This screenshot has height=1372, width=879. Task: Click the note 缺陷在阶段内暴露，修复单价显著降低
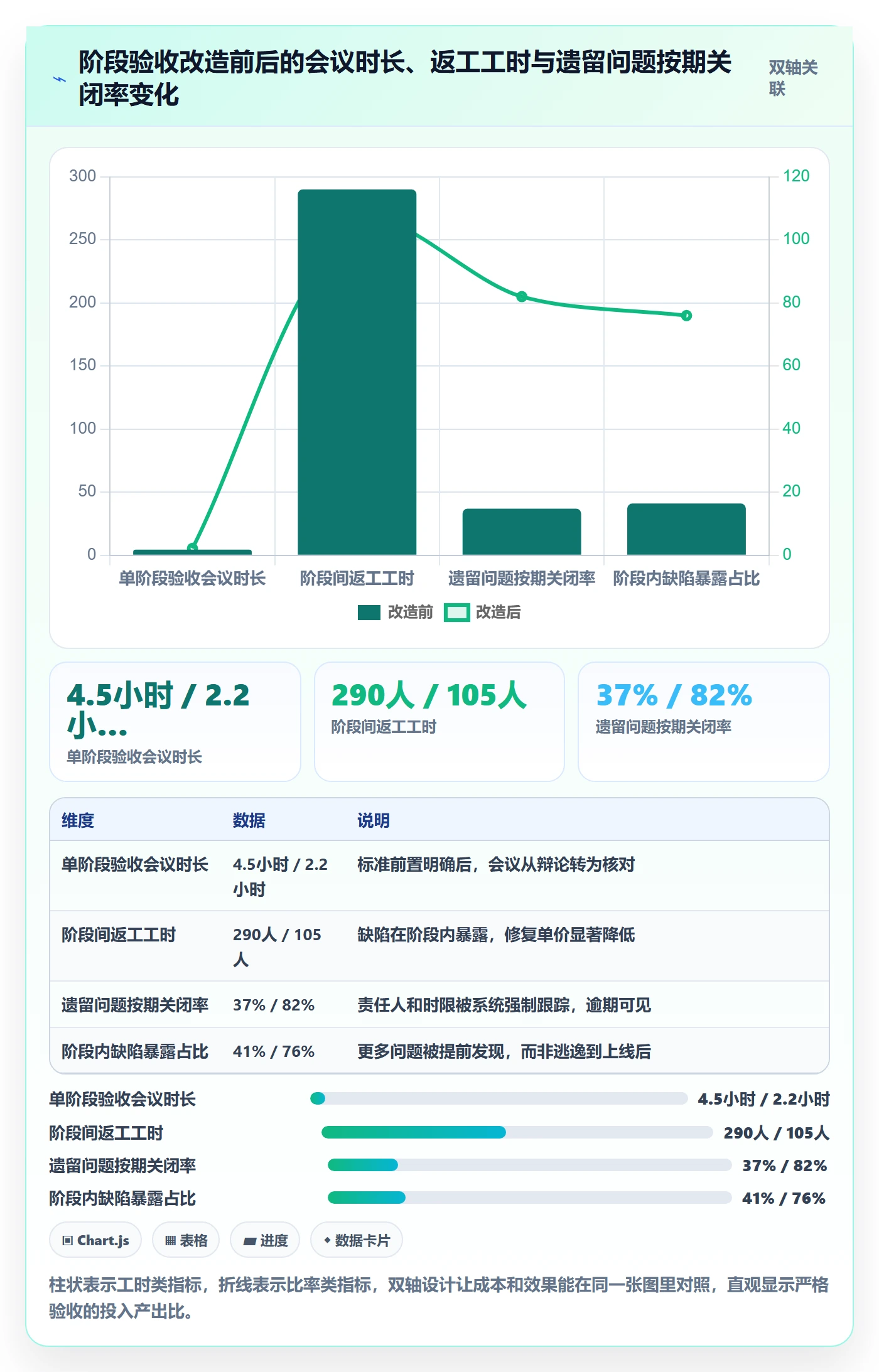coord(496,935)
